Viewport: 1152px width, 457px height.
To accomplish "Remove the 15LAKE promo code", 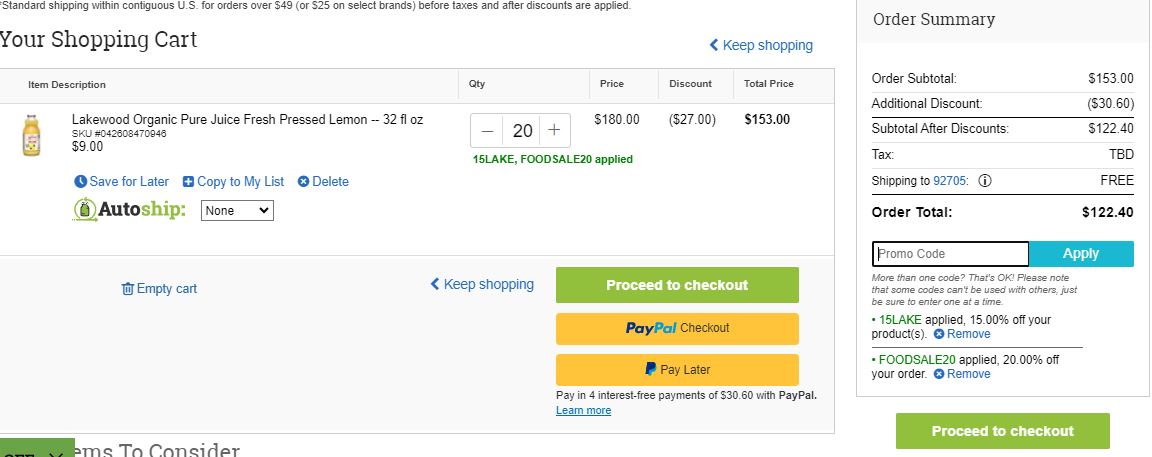I will tap(962, 334).
